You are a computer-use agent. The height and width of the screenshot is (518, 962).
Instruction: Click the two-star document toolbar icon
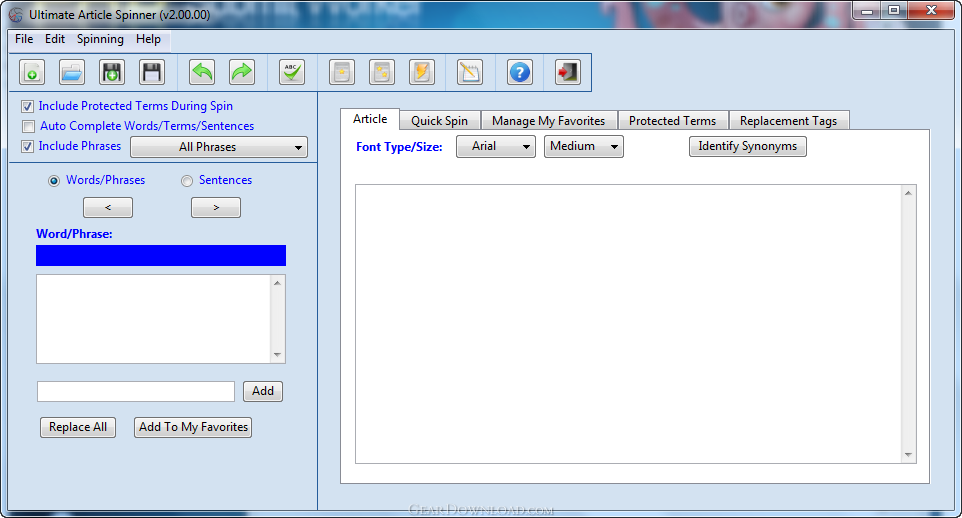(382, 72)
